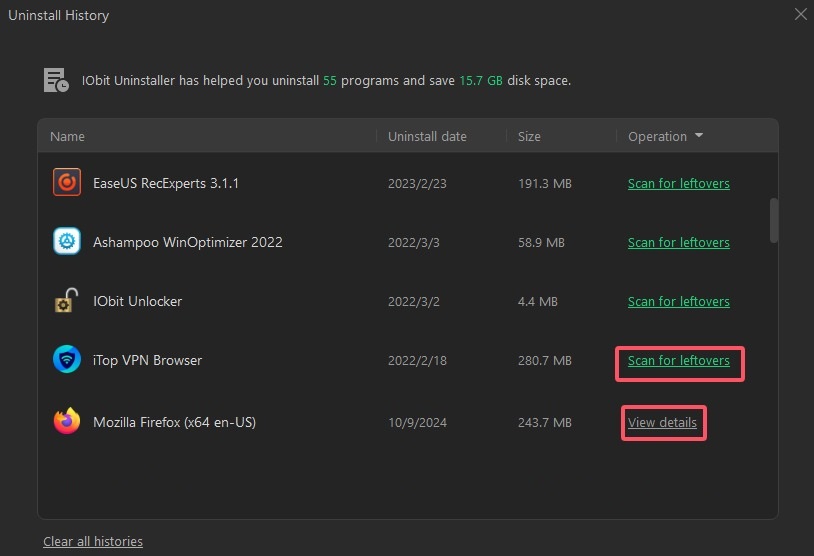Viewport: 814px width, 556px height.
Task: Click the Uninstall History window title
Action: pyautogui.click(x=59, y=16)
